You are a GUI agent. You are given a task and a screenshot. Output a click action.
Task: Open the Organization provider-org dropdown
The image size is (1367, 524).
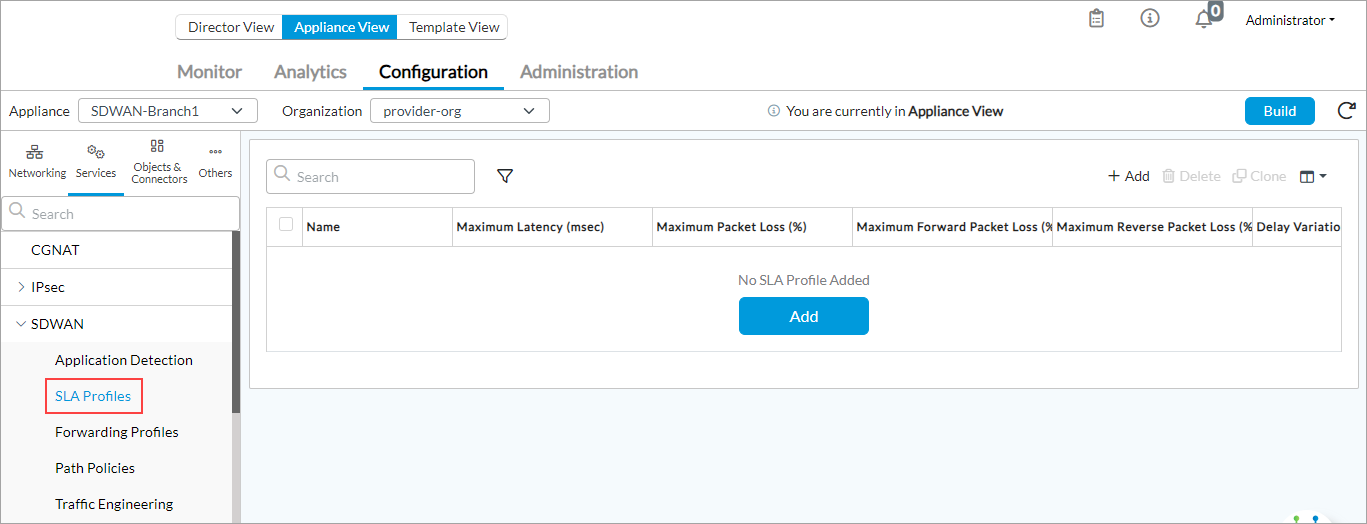460,111
